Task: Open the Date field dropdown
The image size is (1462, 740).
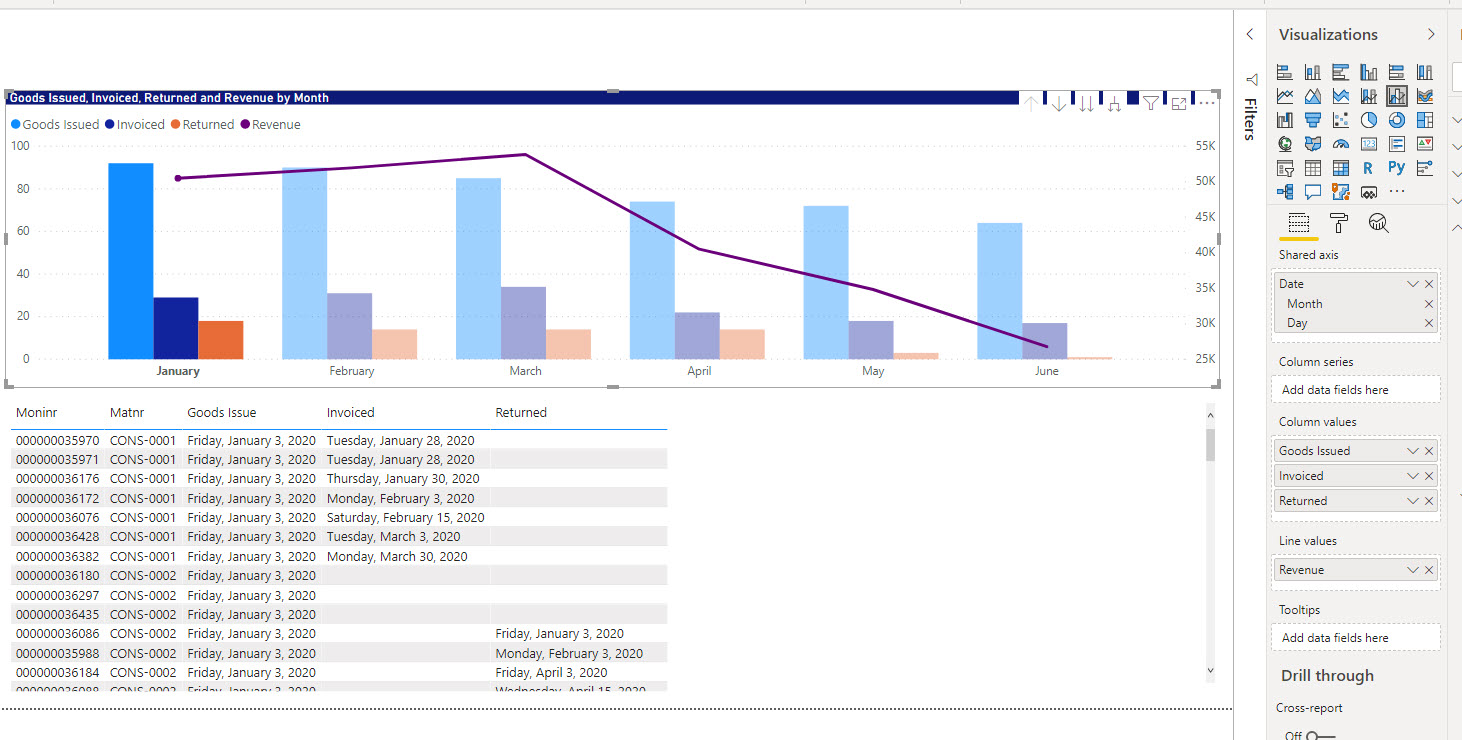Action: (1413, 284)
